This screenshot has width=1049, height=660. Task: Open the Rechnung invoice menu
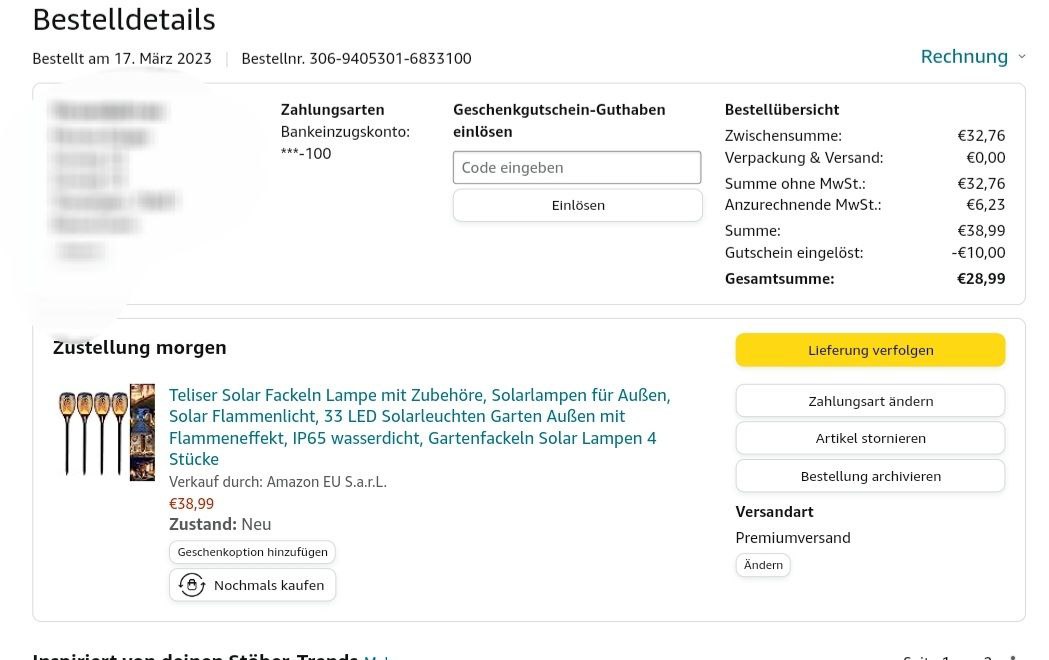(963, 57)
